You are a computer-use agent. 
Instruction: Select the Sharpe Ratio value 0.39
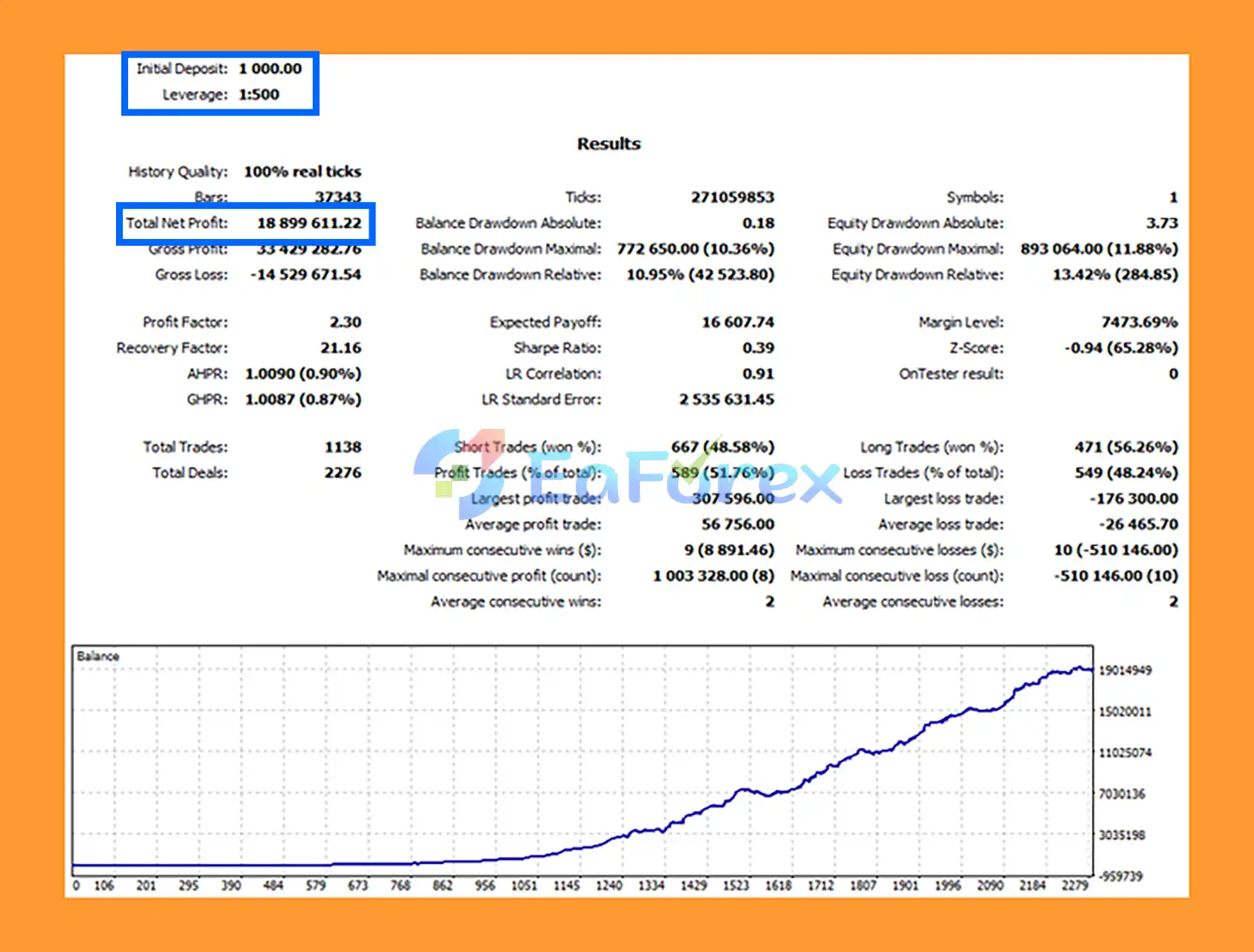click(x=758, y=347)
